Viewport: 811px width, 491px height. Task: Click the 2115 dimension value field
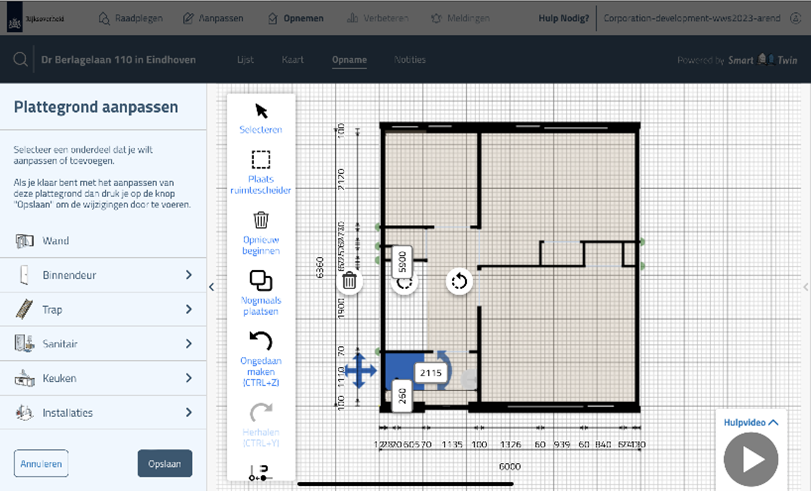[430, 372]
